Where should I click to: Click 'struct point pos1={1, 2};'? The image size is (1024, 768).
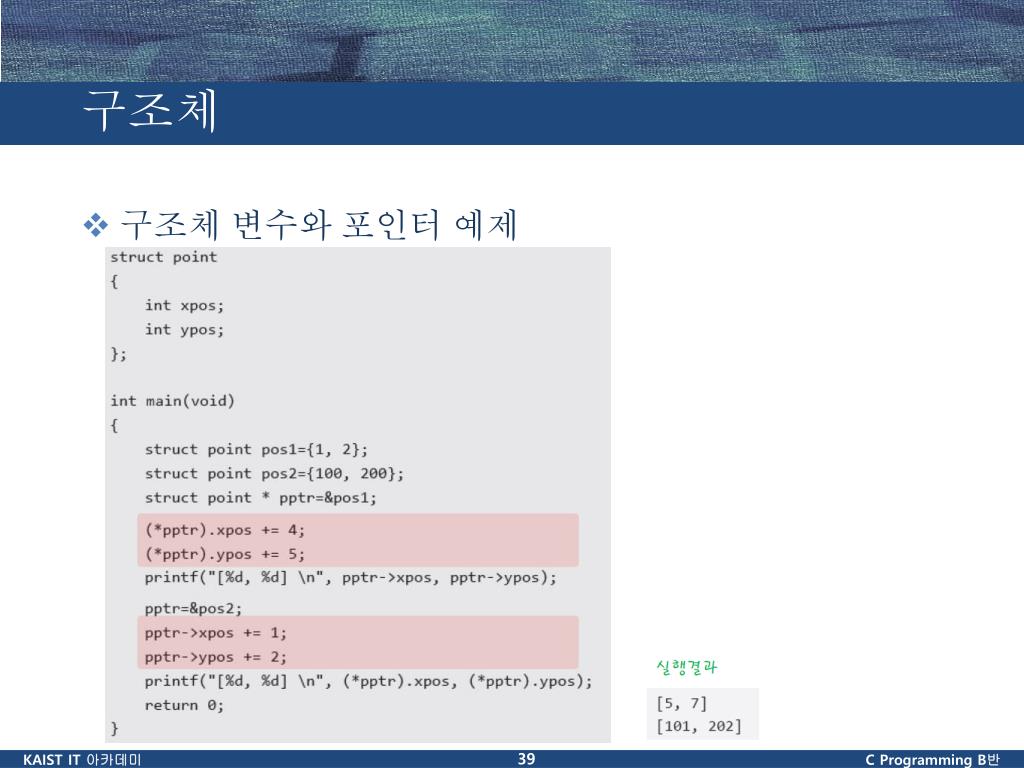tap(256, 449)
